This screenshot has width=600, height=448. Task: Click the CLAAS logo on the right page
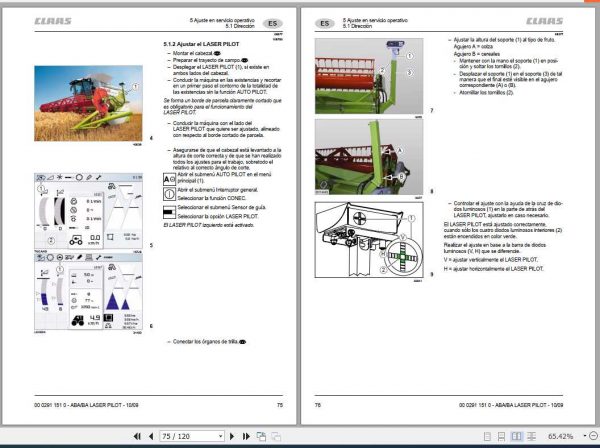point(545,21)
